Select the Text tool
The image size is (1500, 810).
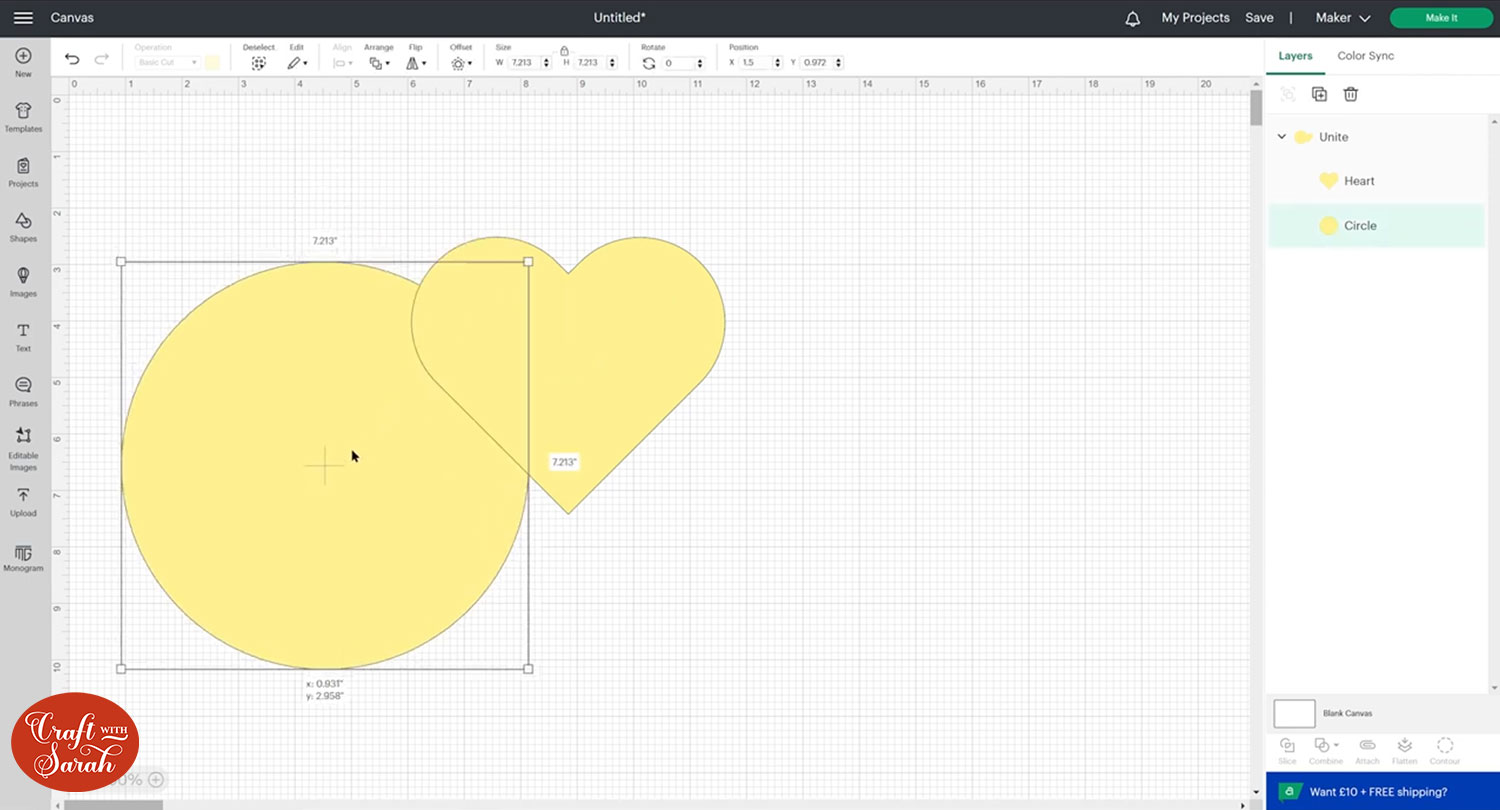click(x=23, y=337)
